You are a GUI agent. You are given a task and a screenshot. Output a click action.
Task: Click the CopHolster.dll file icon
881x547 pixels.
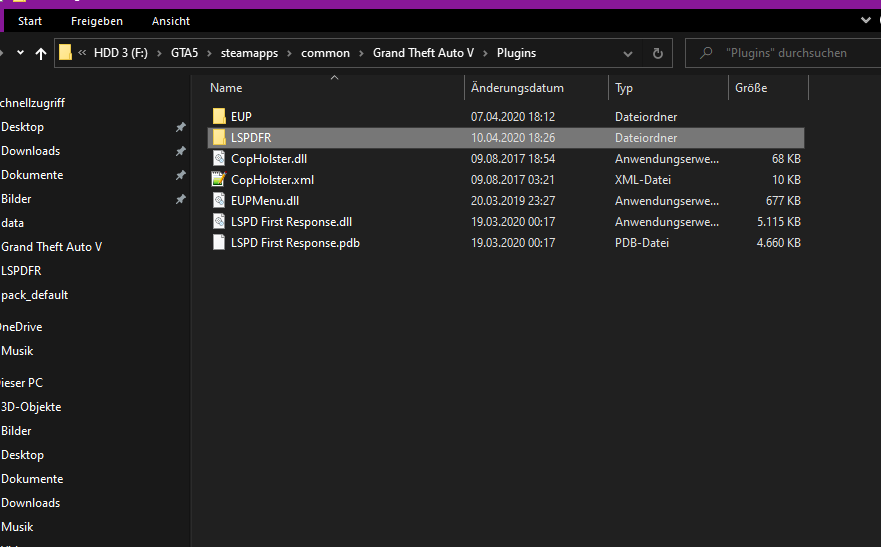click(219, 159)
